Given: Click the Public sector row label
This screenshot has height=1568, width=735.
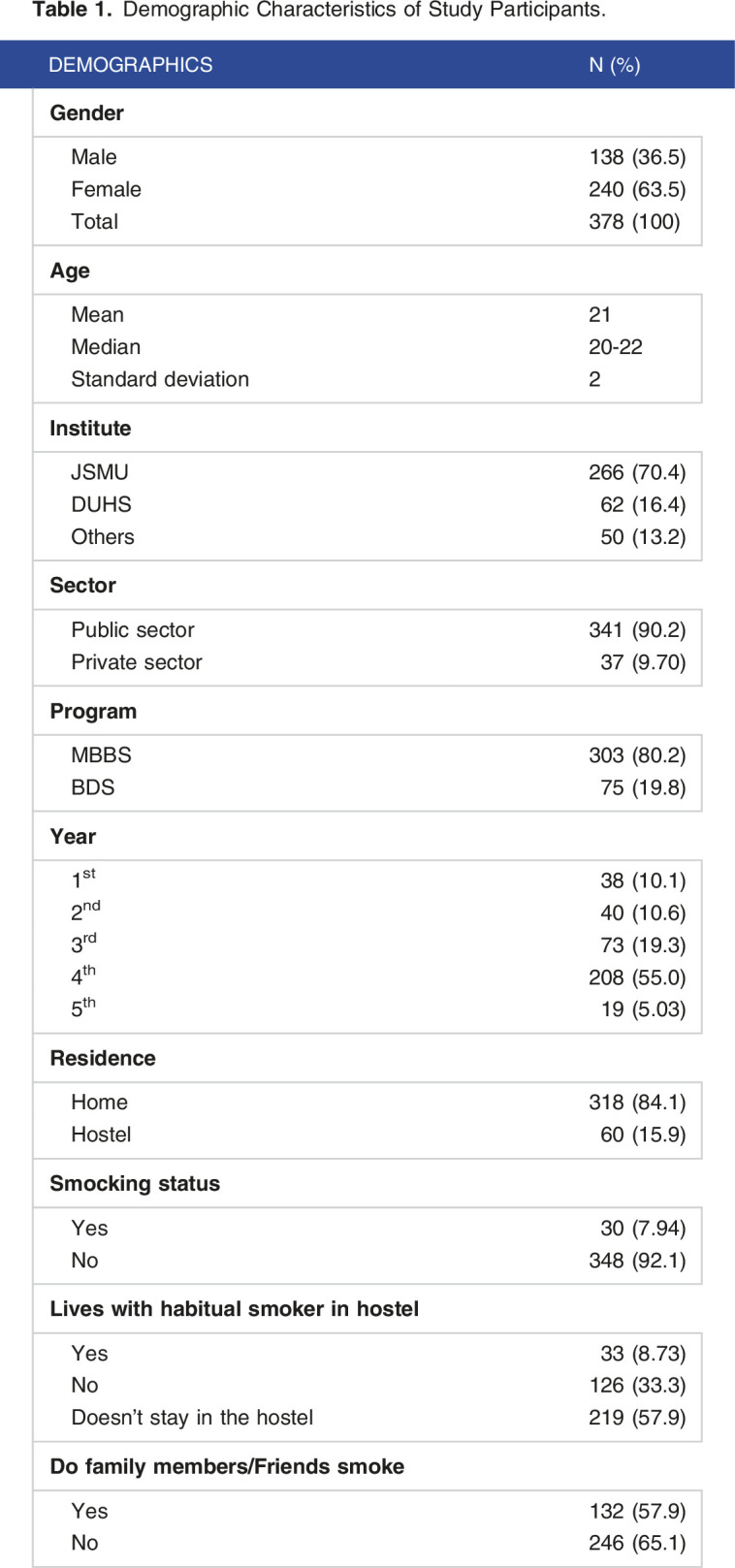Looking at the screenshot, I should coord(133,629).
